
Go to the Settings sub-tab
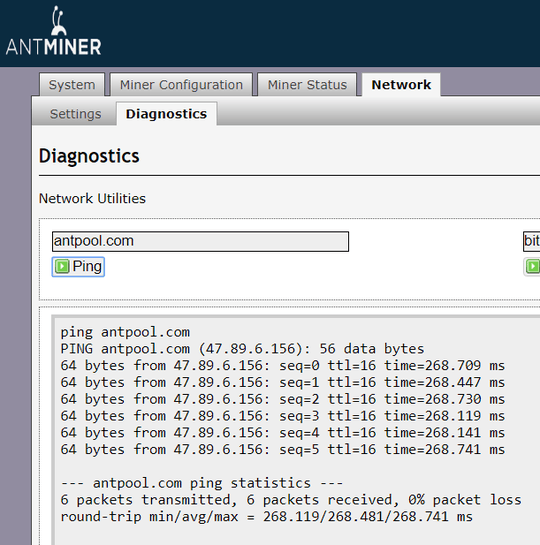(75, 114)
